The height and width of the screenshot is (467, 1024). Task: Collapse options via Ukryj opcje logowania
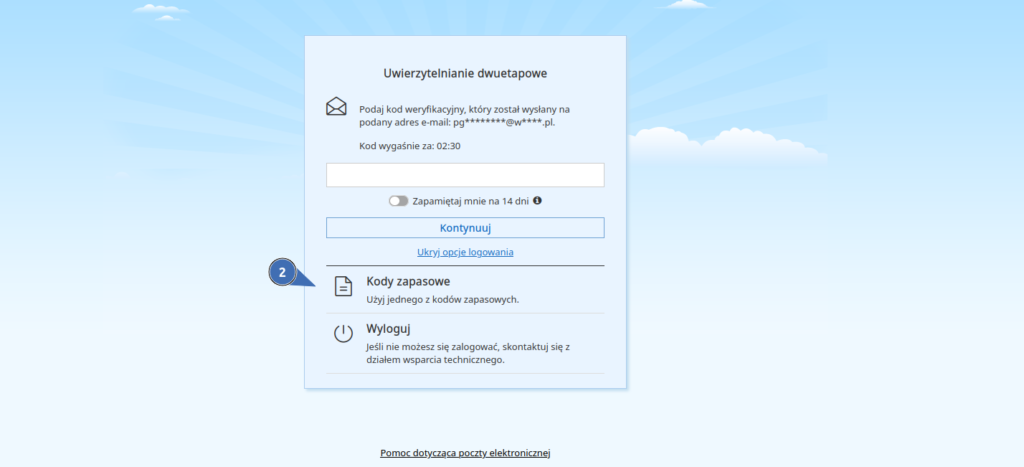point(465,252)
